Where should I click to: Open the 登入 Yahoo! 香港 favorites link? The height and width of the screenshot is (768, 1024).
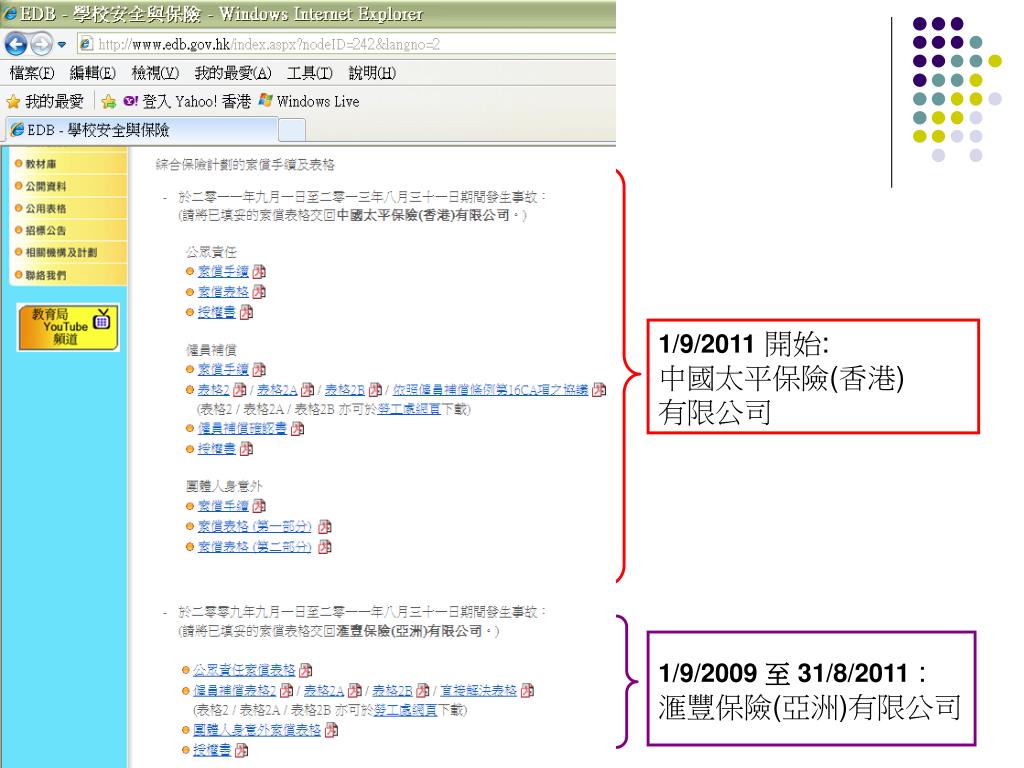tap(187, 102)
